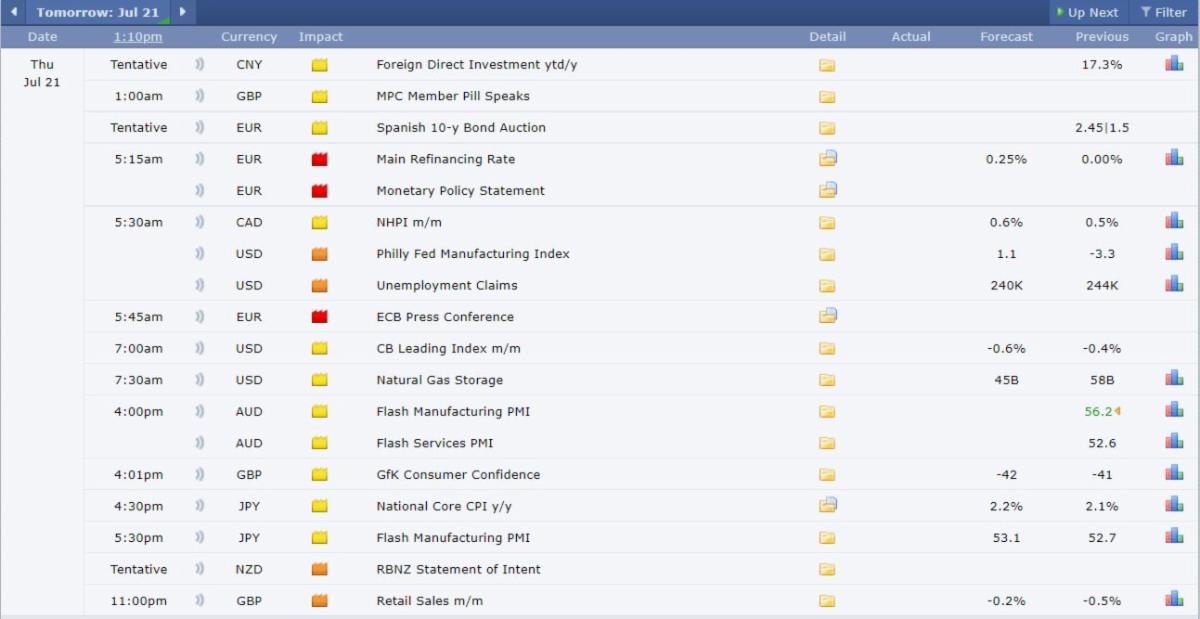Viewport: 1200px width, 619px height.
Task: Select the Spanish 10-y Bond Auction event
Action: tap(461, 128)
